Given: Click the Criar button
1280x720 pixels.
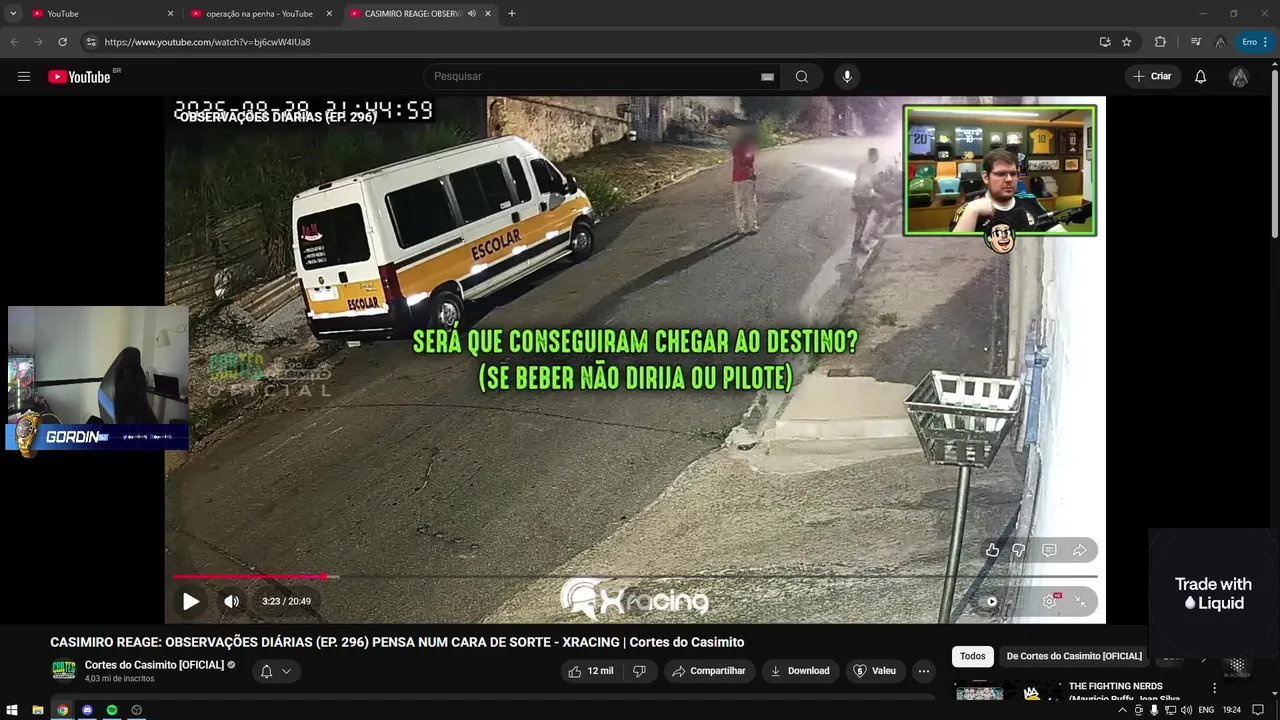Looking at the screenshot, I should [x=1152, y=77].
